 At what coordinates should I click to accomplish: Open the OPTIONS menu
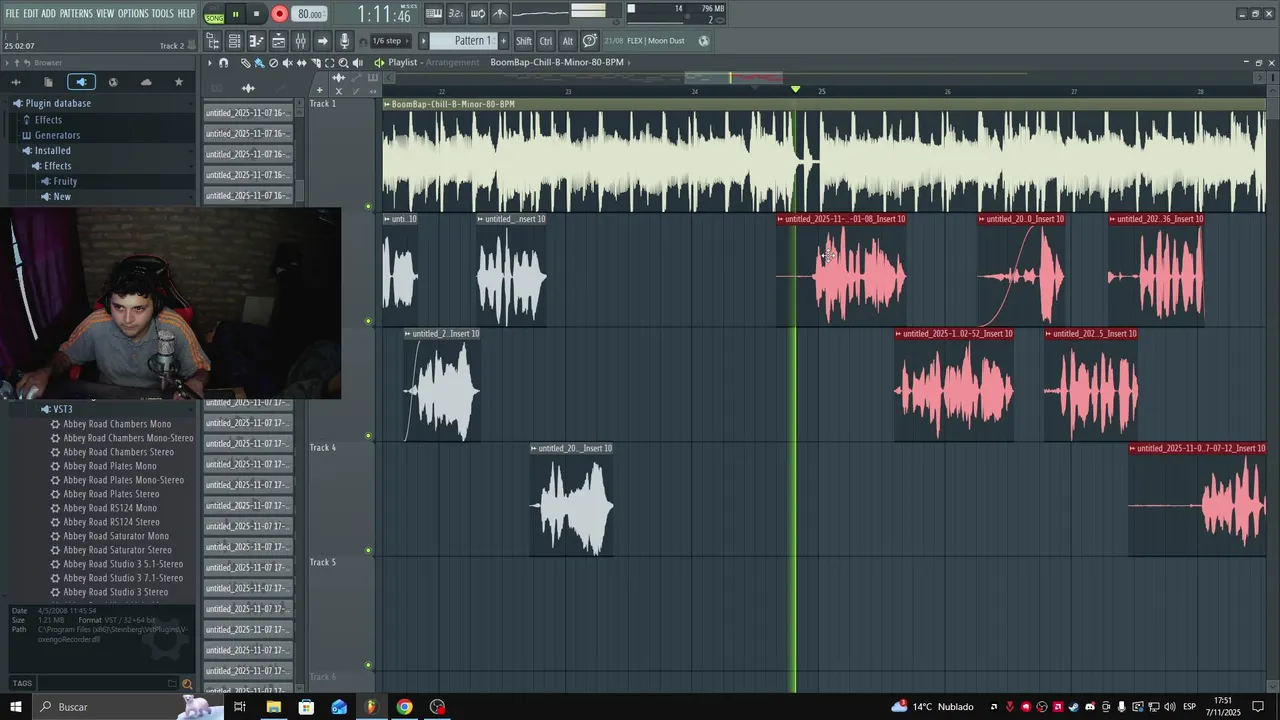[x=133, y=13]
